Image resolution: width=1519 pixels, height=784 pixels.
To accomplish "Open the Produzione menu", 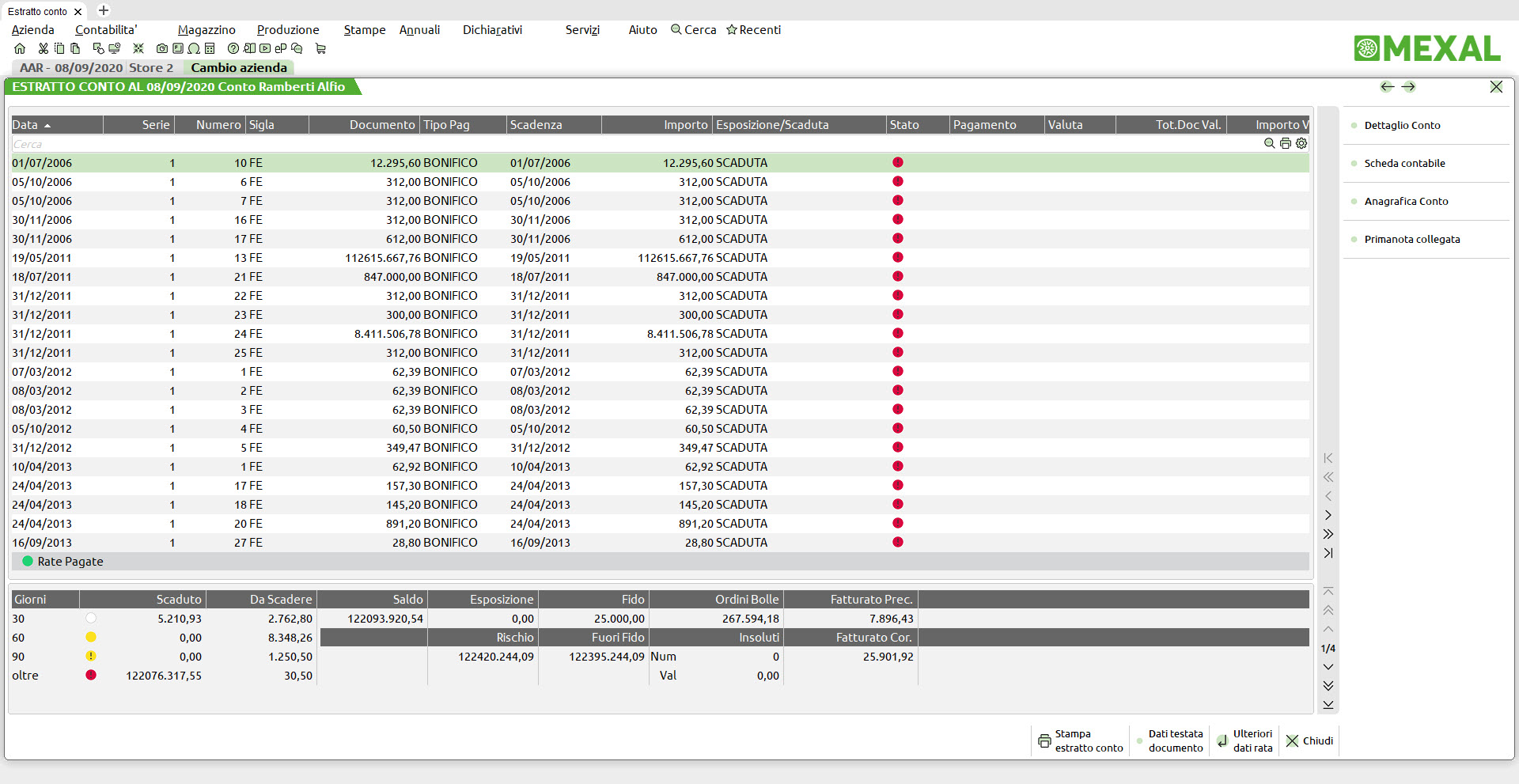I will [x=288, y=29].
